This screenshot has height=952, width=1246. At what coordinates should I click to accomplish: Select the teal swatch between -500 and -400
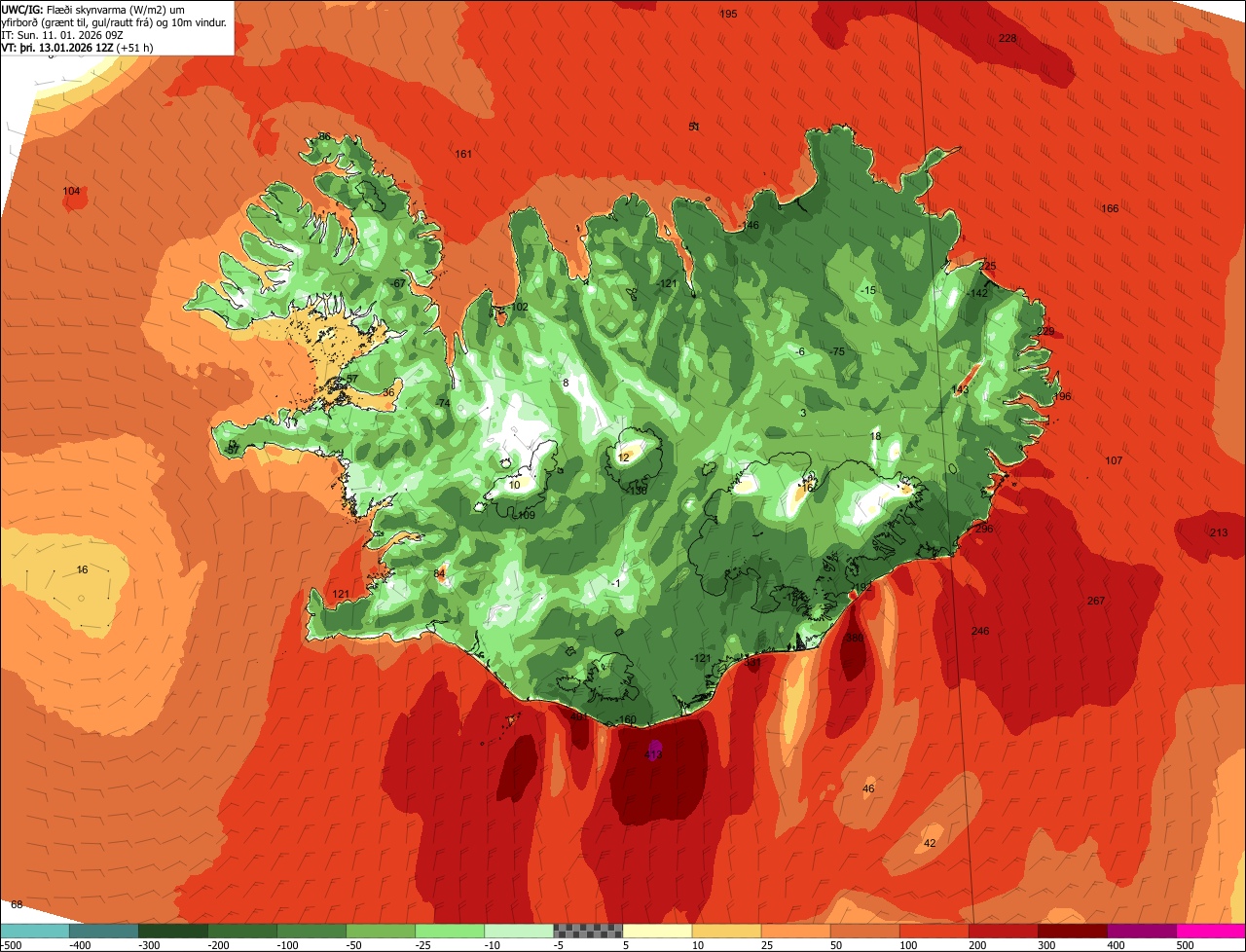[x=34, y=930]
